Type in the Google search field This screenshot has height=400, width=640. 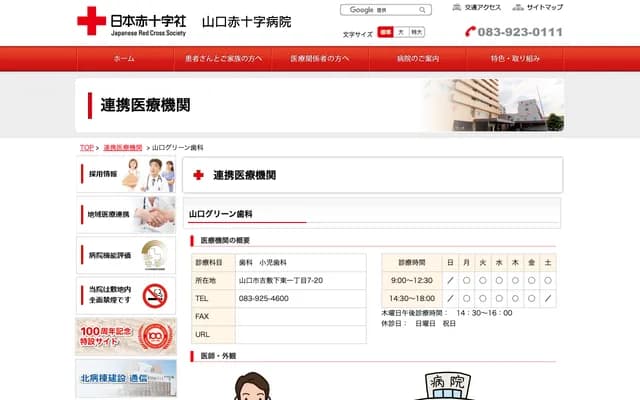[x=378, y=10]
